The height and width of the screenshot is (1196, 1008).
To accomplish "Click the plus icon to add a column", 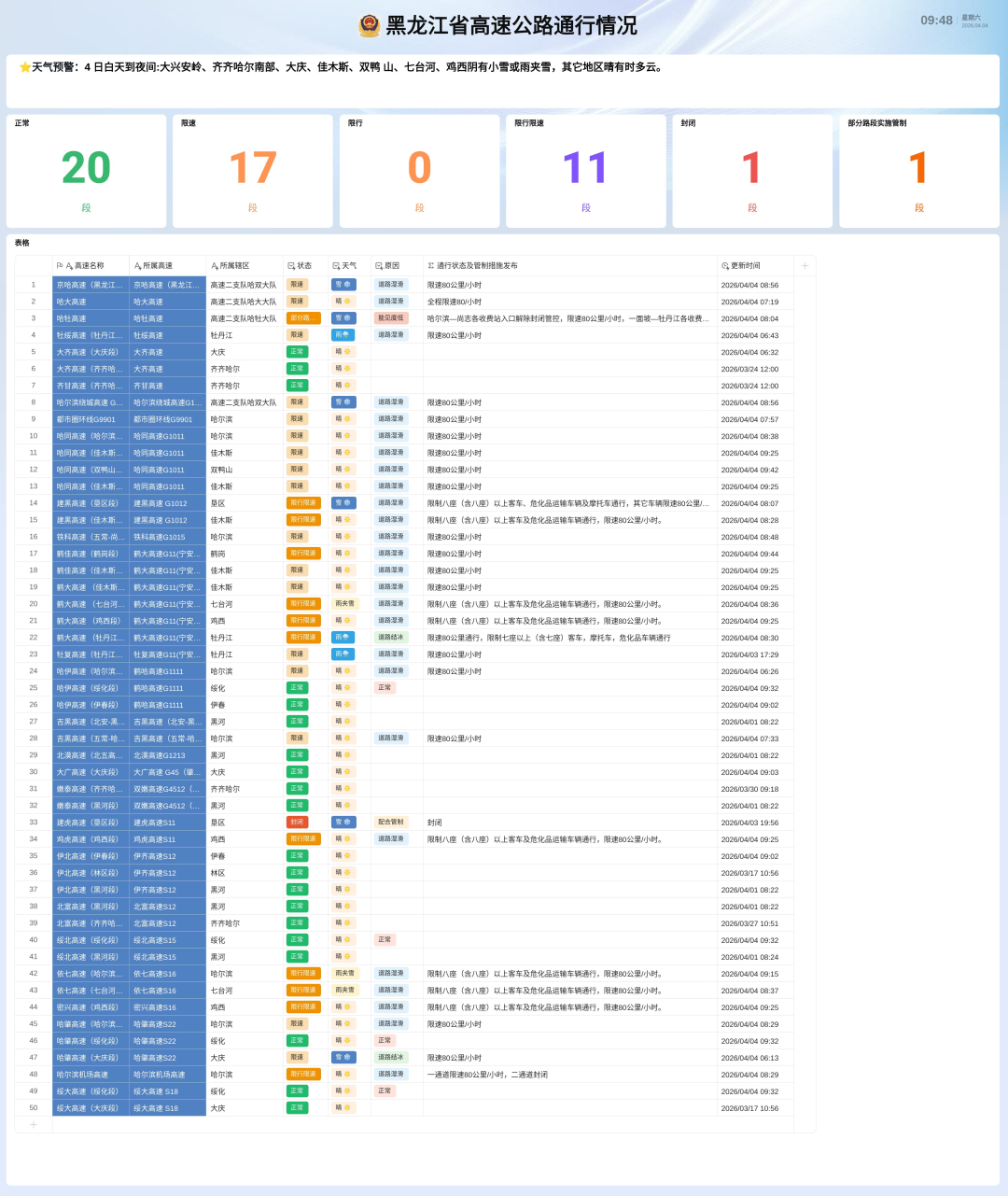I will point(805,265).
